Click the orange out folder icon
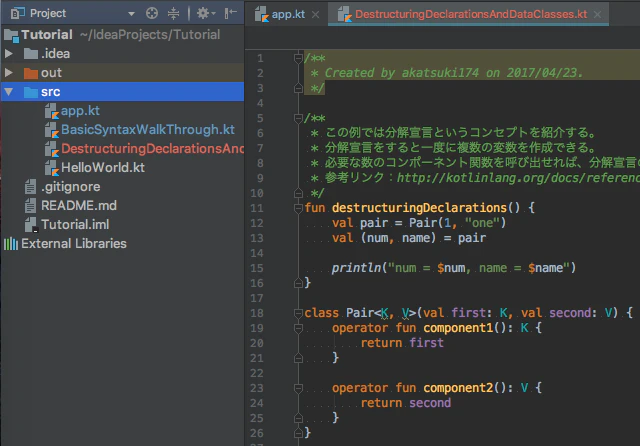Screen dimensions: 640x446 click(x=31, y=73)
